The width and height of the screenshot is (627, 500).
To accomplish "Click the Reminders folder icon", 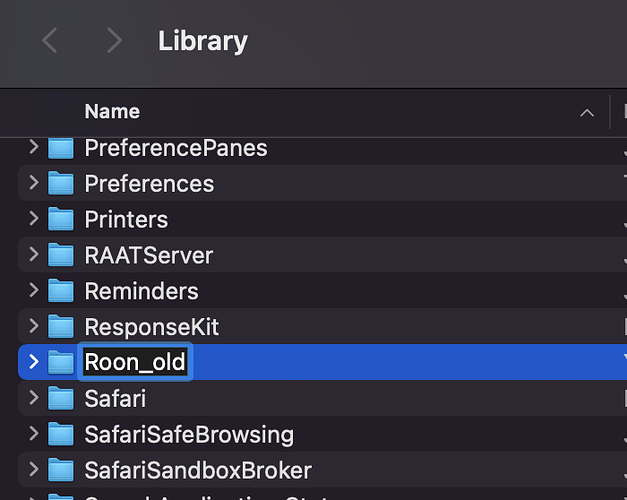I will point(62,292).
